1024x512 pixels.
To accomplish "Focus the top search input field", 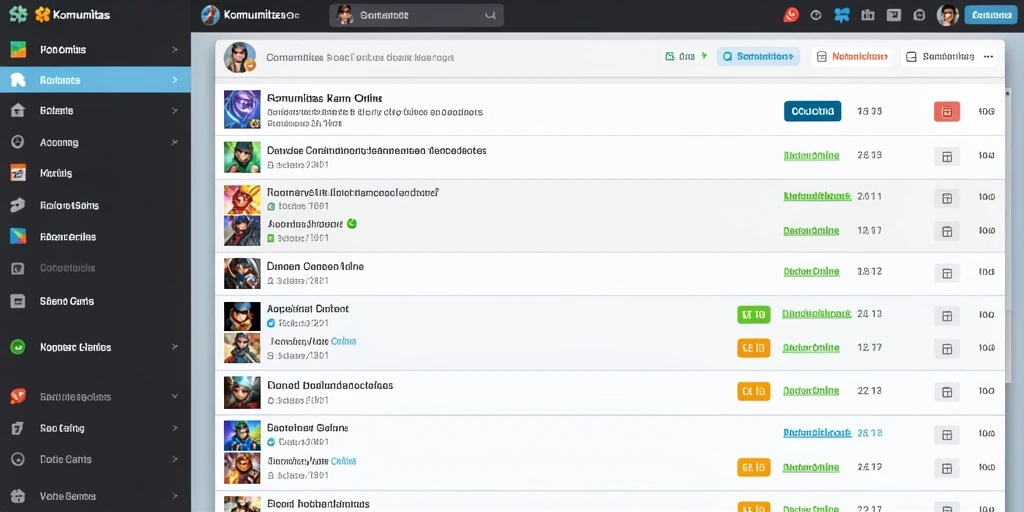I will tap(416, 15).
